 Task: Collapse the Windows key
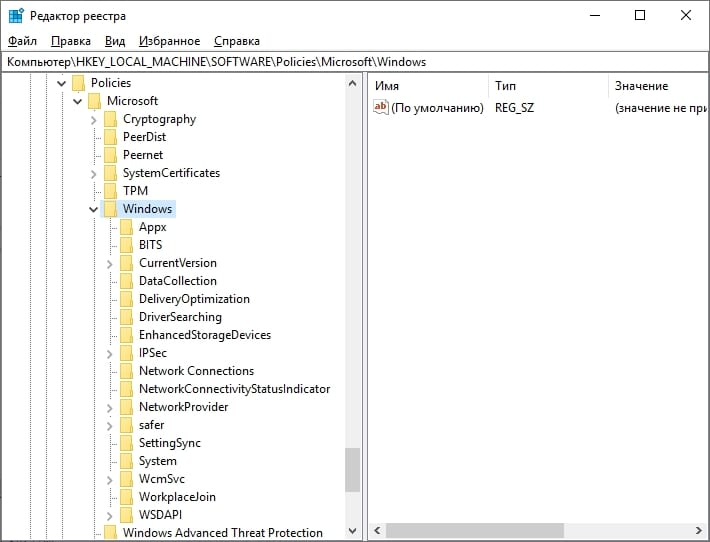pyautogui.click(x=93, y=209)
